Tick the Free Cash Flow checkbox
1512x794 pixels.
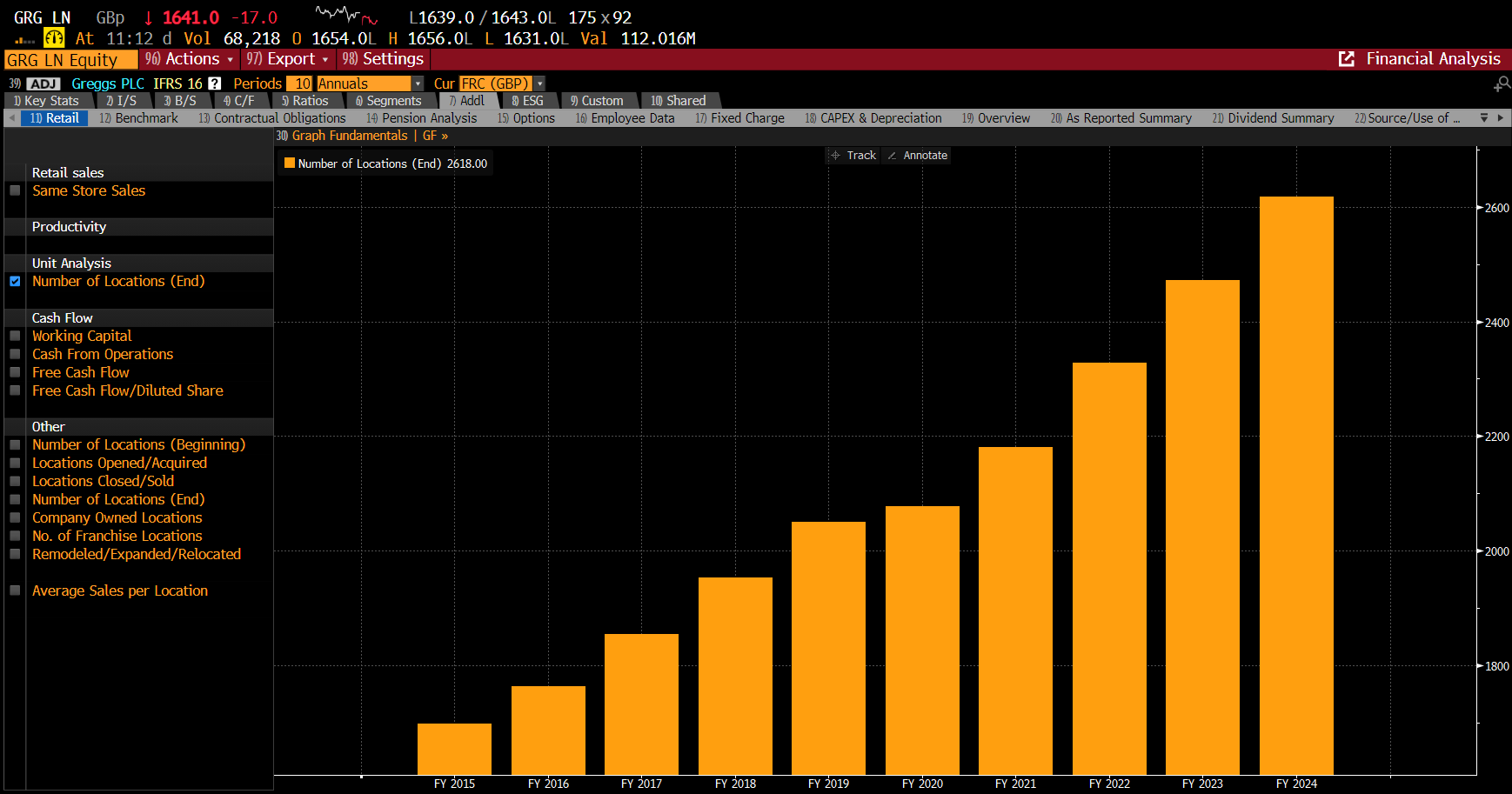click(x=15, y=372)
